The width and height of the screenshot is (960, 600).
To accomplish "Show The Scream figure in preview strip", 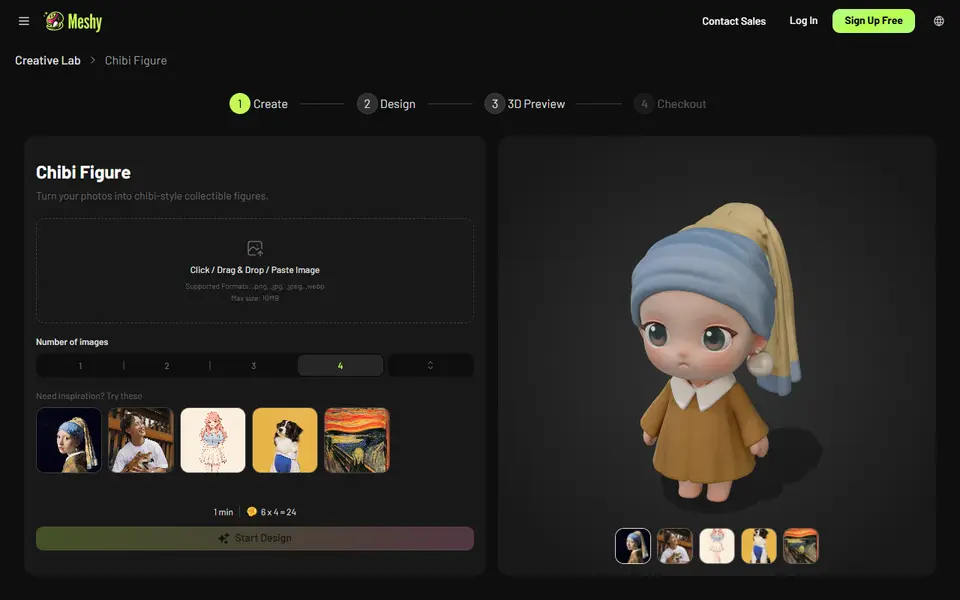I will (801, 546).
